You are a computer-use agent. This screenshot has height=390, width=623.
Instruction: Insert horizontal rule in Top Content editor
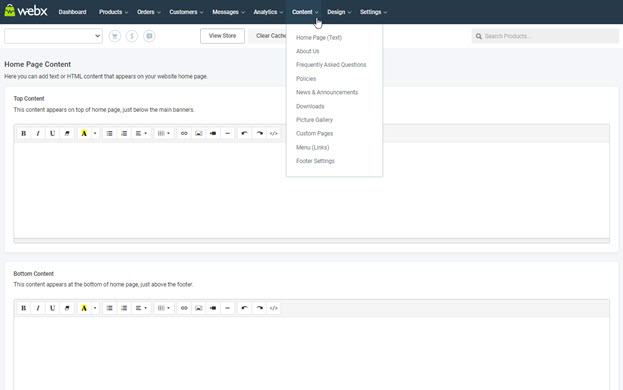pyautogui.click(x=227, y=133)
